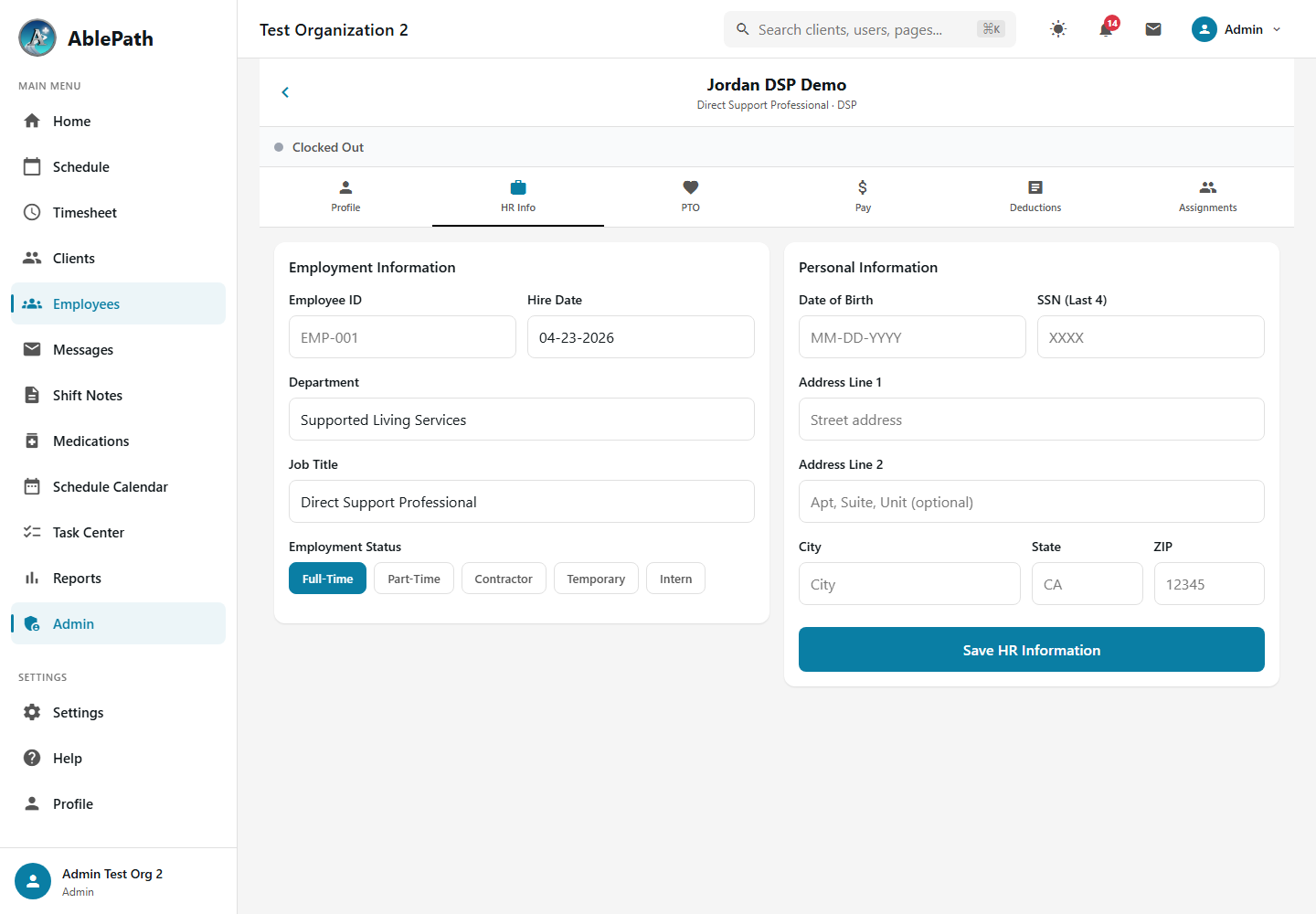1316x914 pixels.
Task: Select Intern employment status
Action: coord(676,579)
